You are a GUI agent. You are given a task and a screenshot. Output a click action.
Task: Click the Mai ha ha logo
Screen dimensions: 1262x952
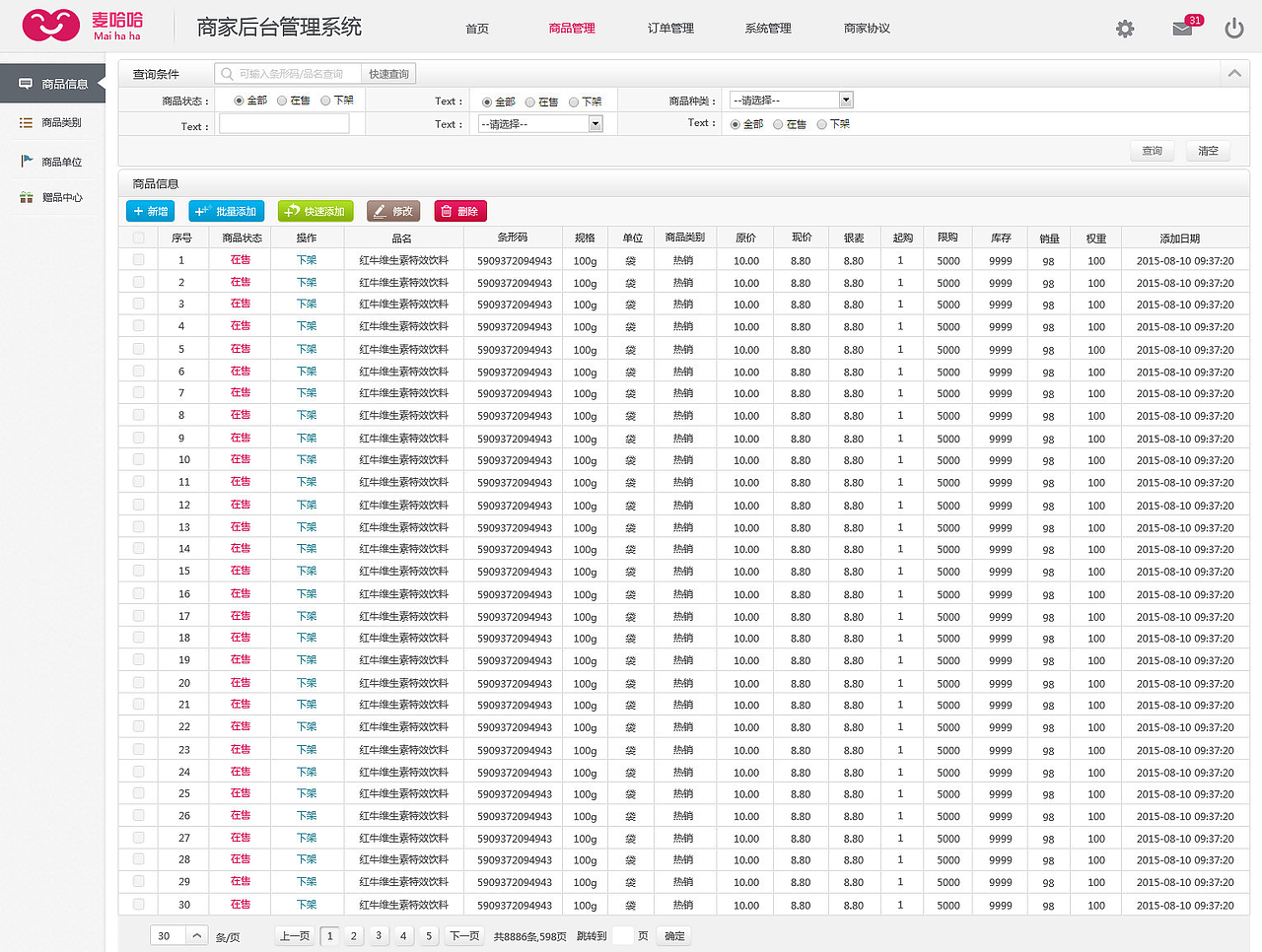[84, 26]
